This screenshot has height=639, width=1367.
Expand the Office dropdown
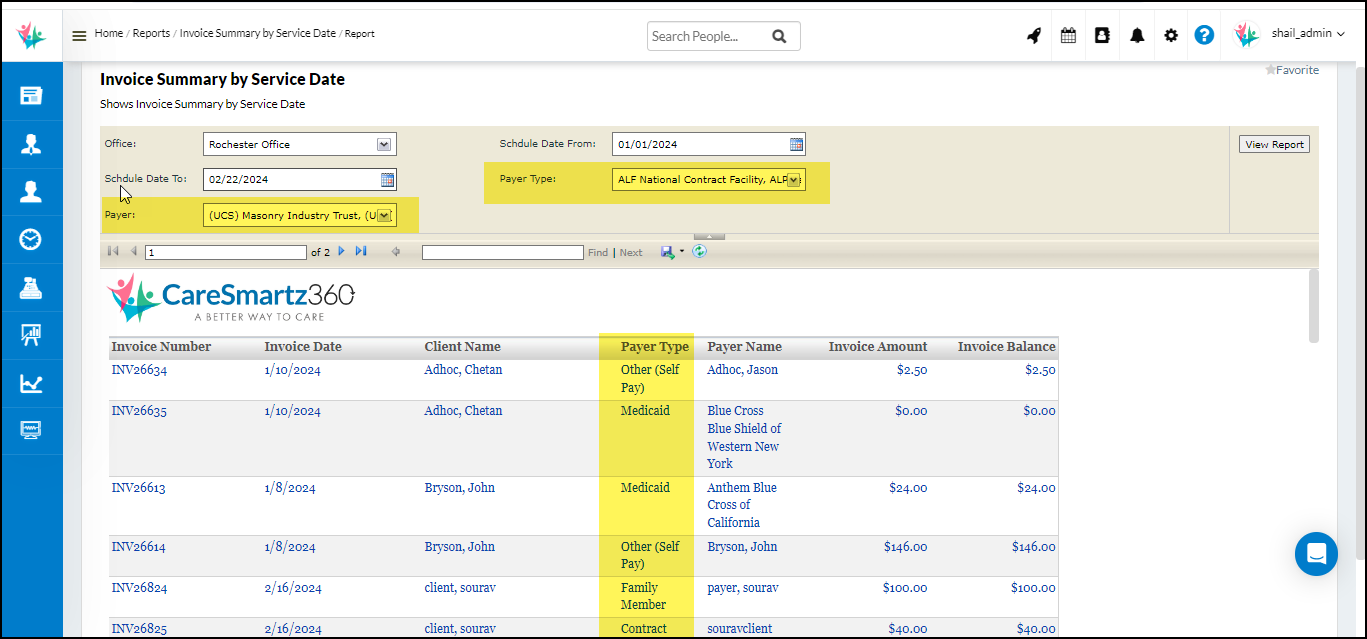click(384, 144)
